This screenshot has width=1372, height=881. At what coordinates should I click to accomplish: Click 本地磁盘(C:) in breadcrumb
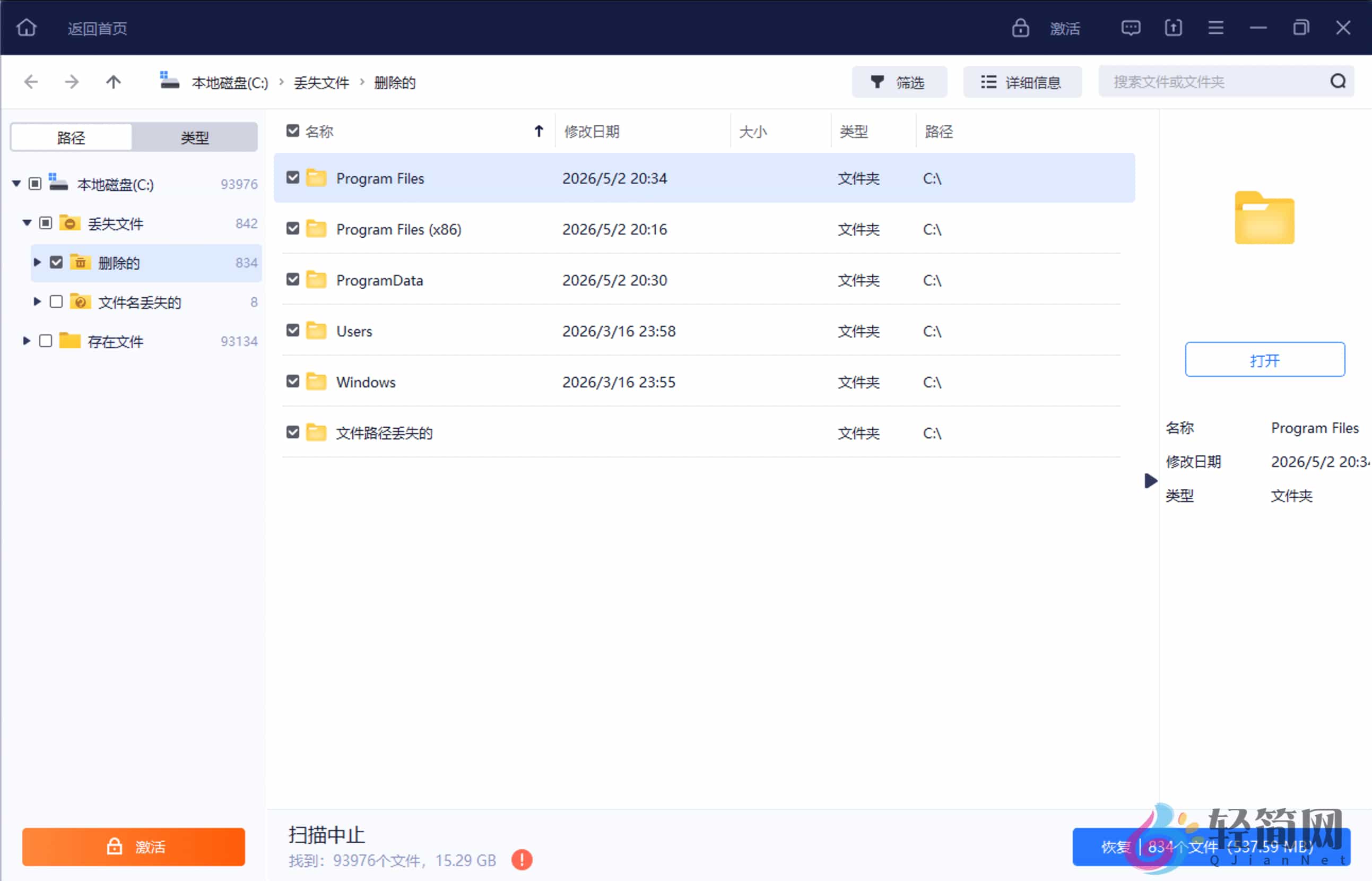[x=230, y=83]
